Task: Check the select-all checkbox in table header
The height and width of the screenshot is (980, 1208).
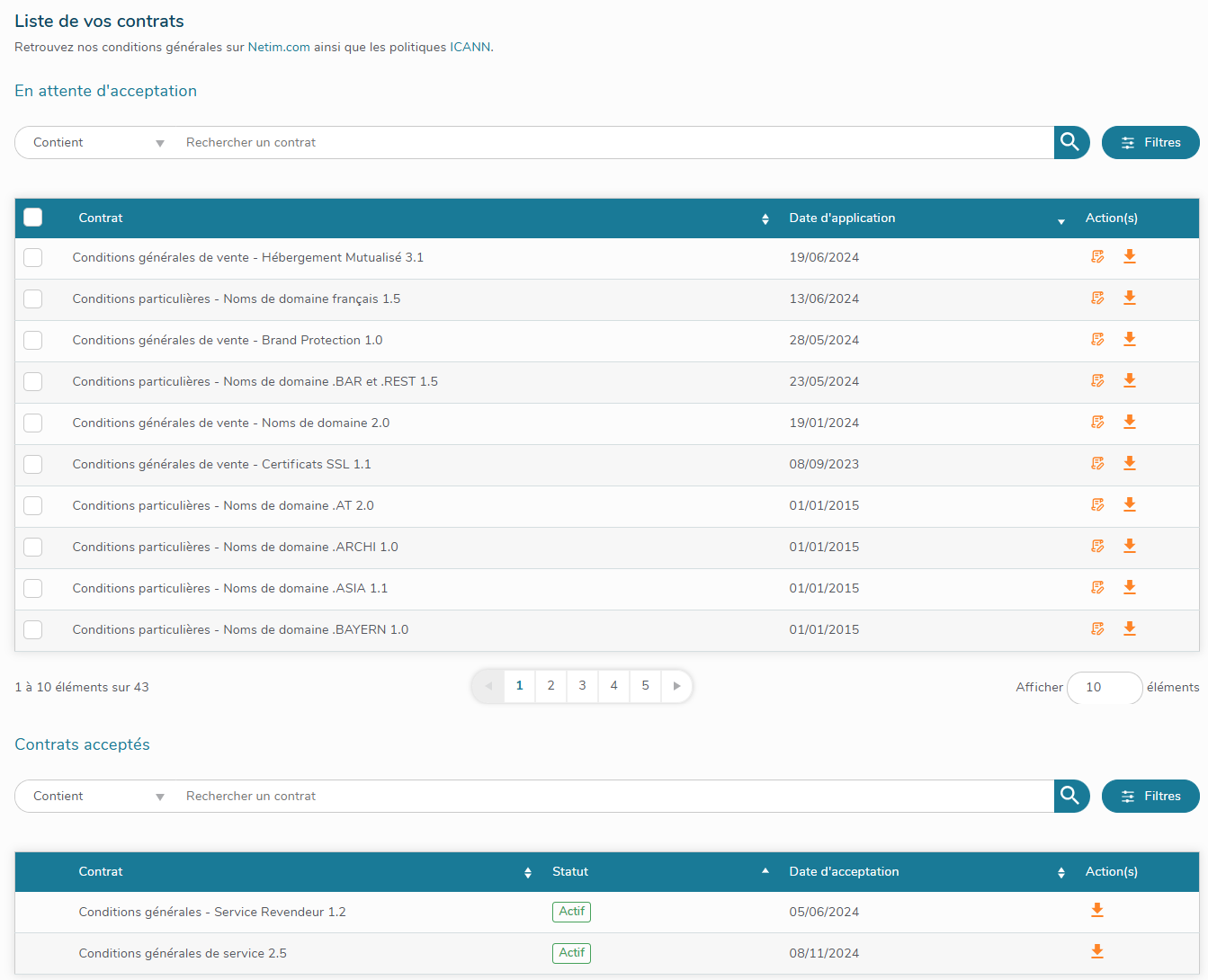Action: coord(32,217)
